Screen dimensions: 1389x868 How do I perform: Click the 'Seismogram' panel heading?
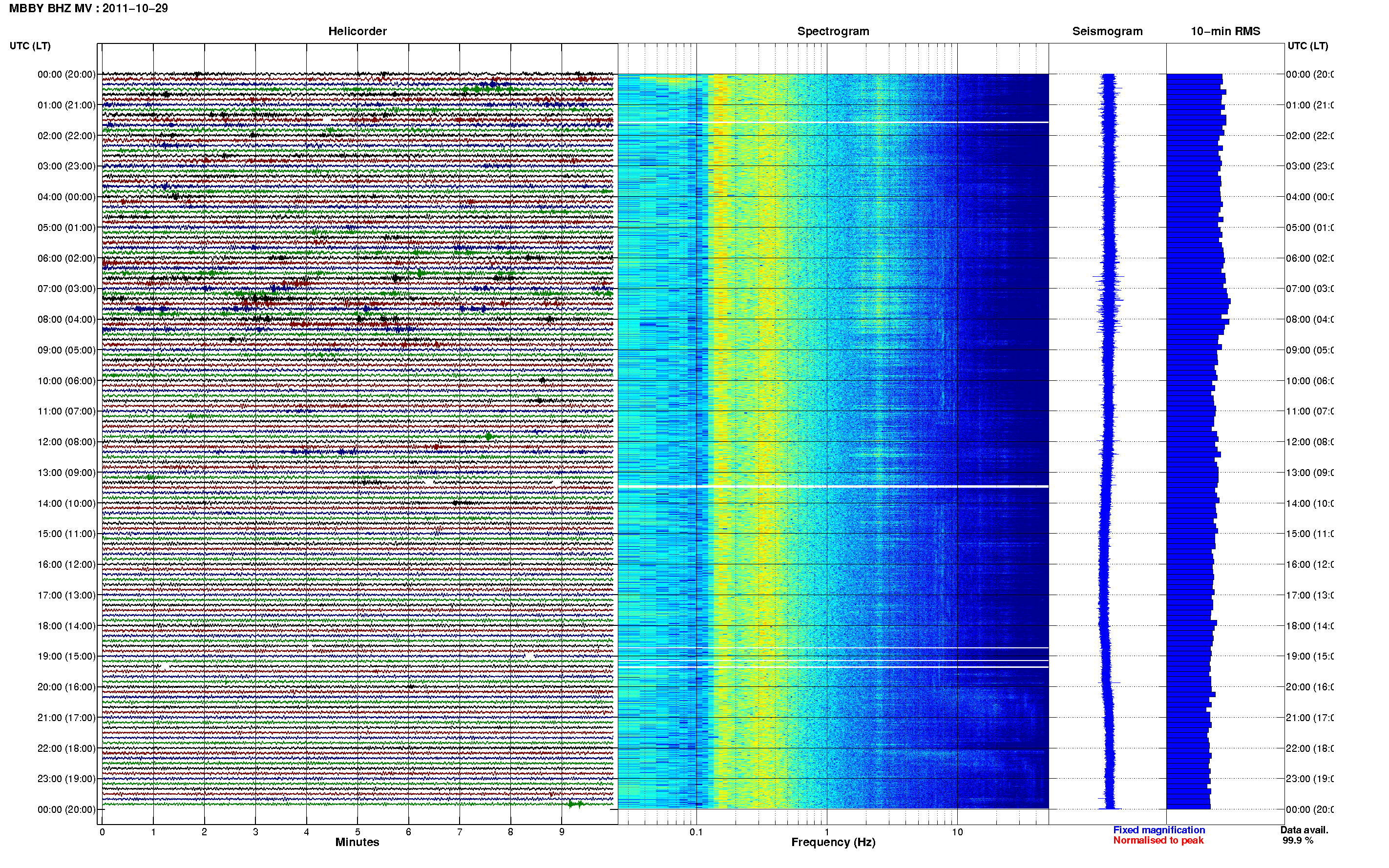pos(1107,31)
